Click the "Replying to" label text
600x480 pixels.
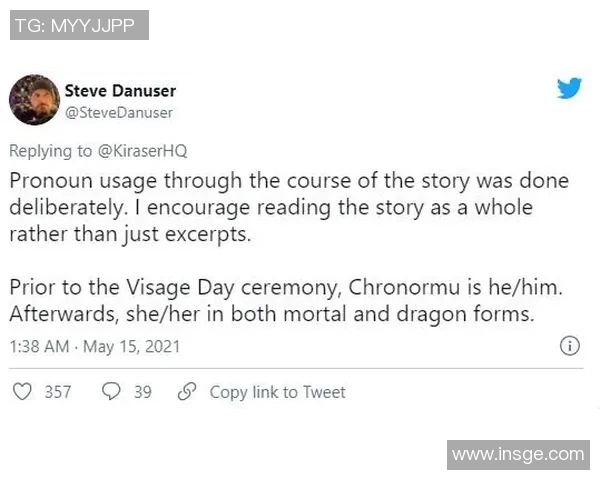50,151
